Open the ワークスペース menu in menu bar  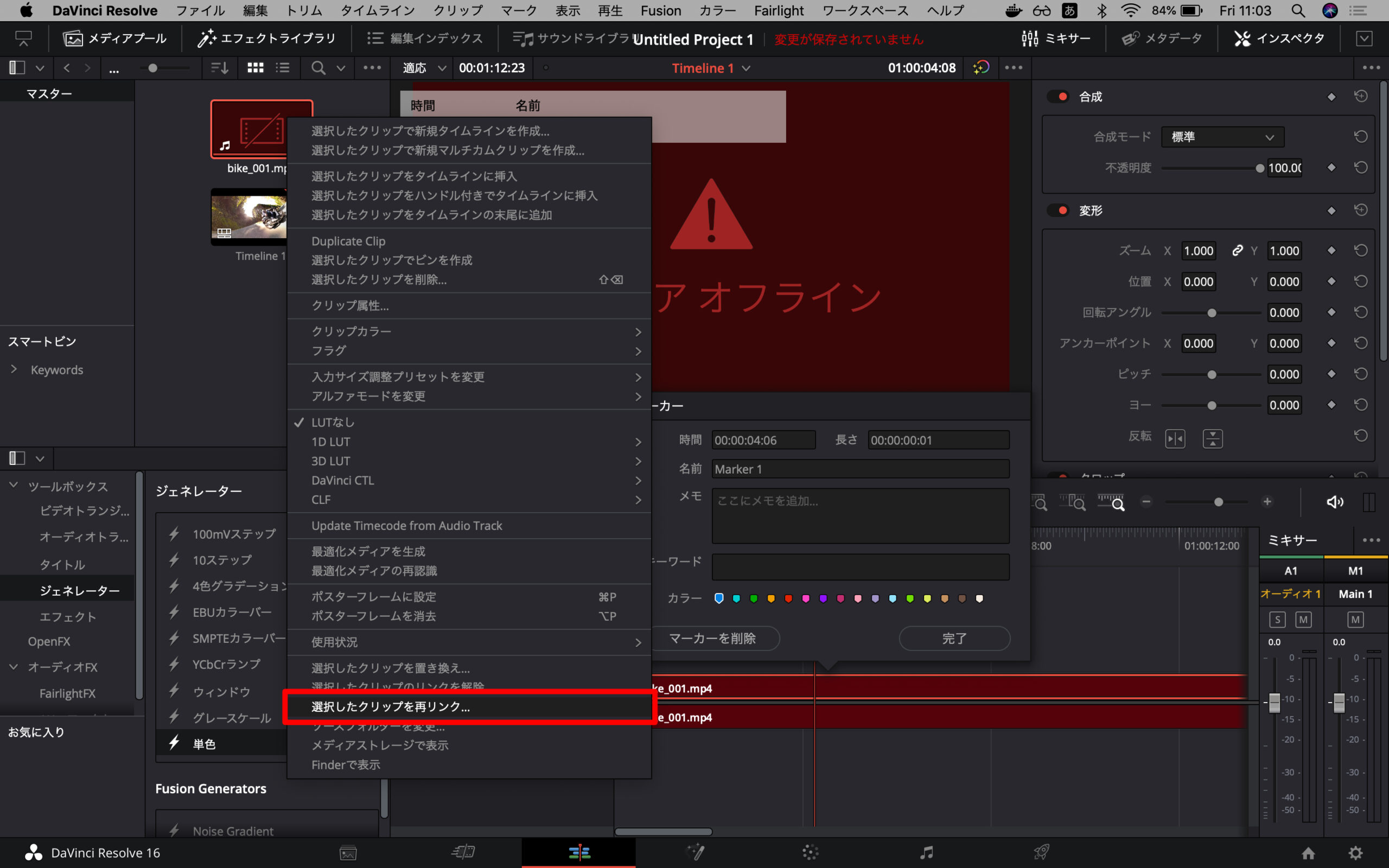pyautogui.click(x=865, y=10)
